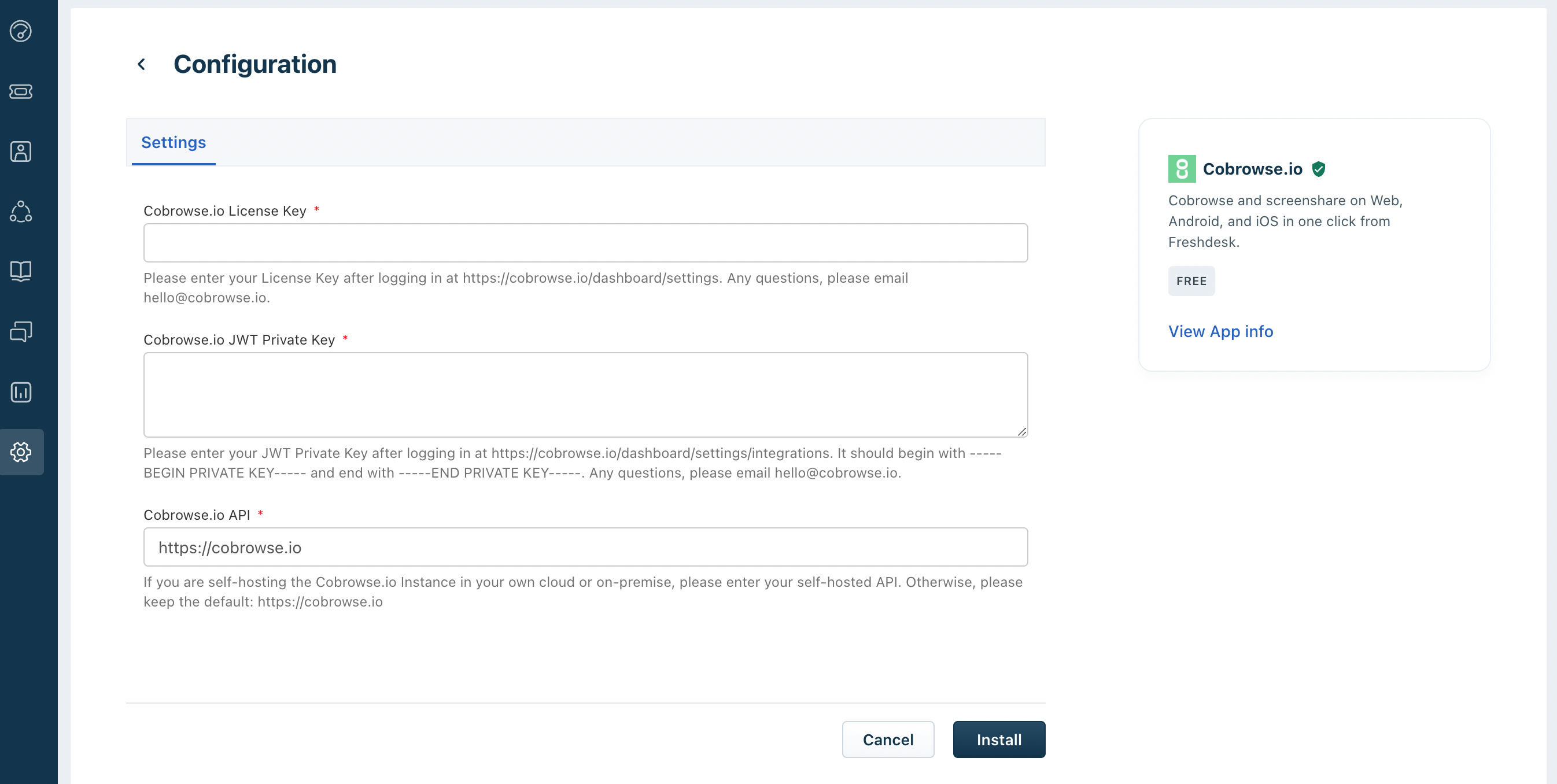Click the Cobrowse.io API label
1557x784 pixels.
click(x=197, y=515)
